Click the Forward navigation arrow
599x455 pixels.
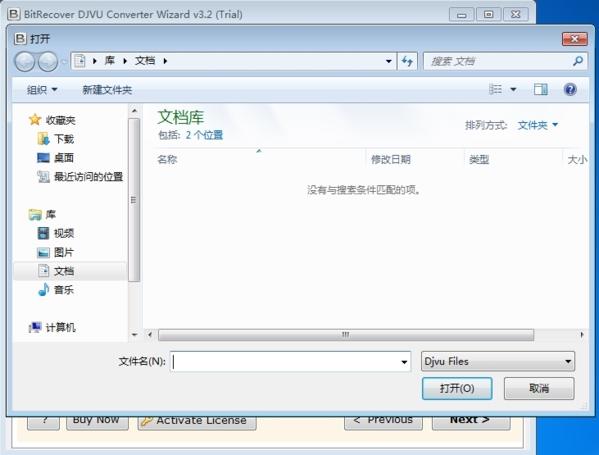[48, 61]
